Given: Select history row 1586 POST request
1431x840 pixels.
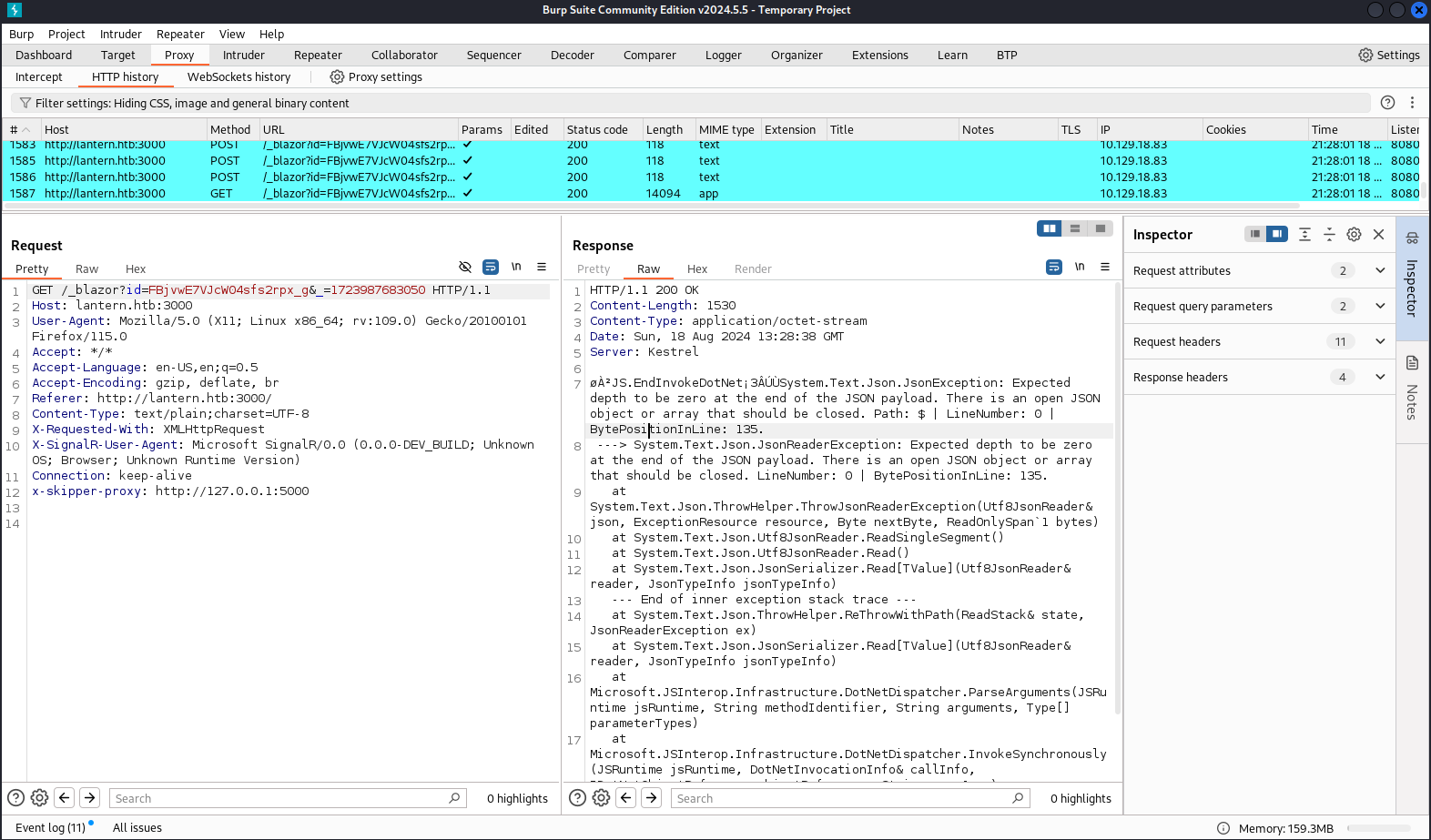Looking at the screenshot, I should (x=711, y=177).
